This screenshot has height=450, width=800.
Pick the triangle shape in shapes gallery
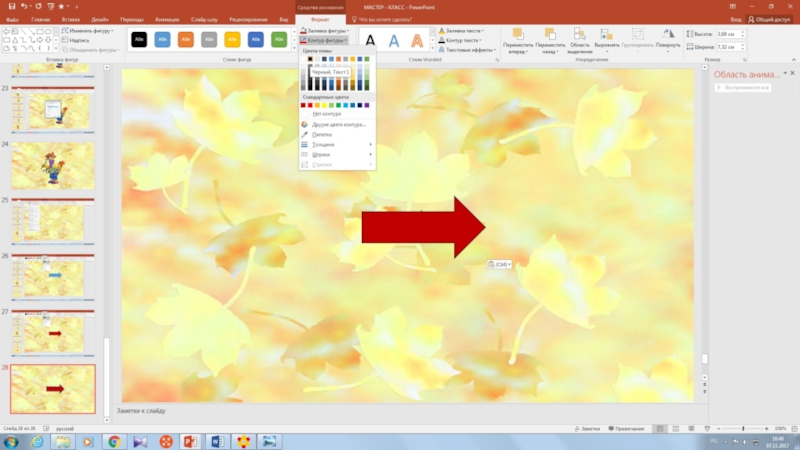pos(15,40)
